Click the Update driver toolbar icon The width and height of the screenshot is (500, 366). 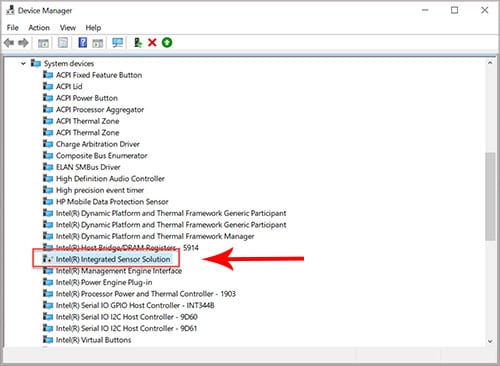(138, 43)
